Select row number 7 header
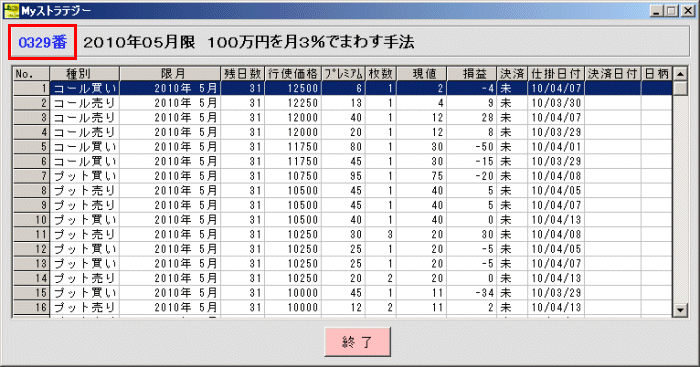This screenshot has height=367, width=700. click(x=31, y=176)
